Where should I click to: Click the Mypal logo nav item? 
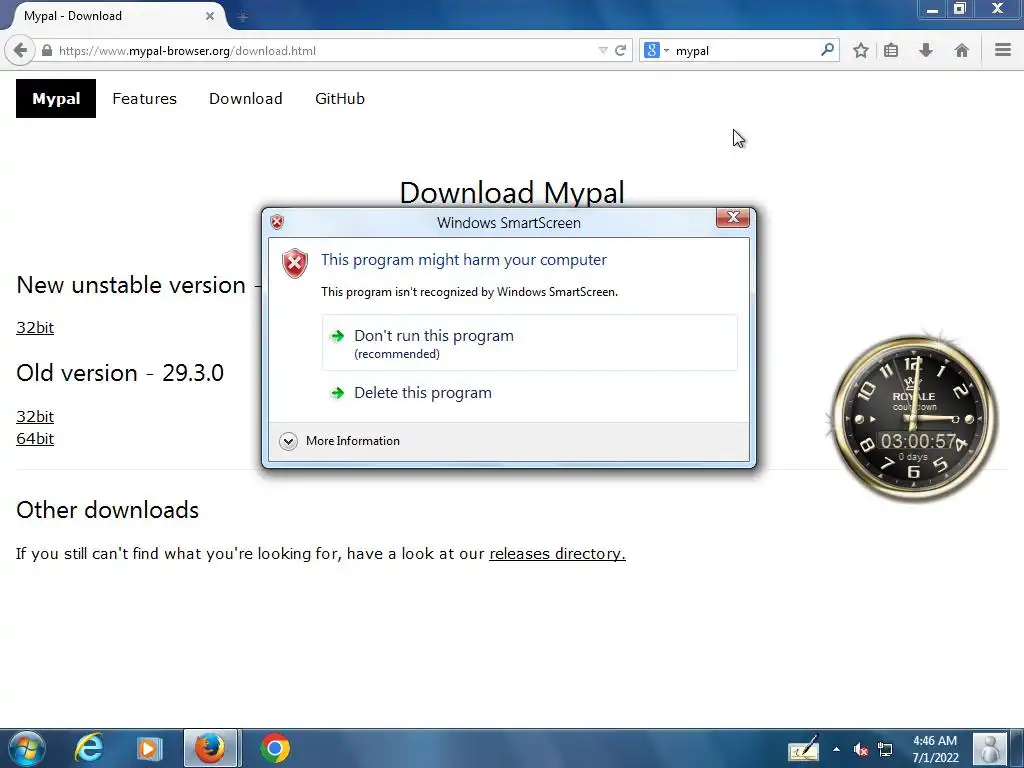click(56, 99)
